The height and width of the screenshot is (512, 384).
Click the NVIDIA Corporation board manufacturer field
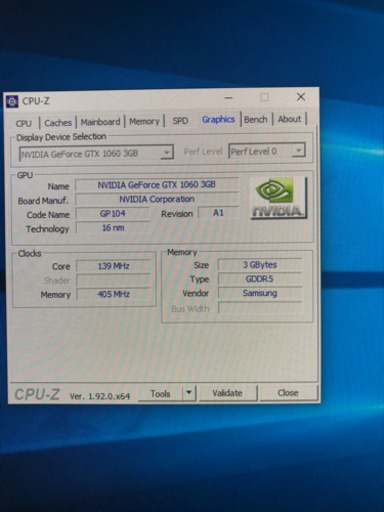click(x=157, y=199)
